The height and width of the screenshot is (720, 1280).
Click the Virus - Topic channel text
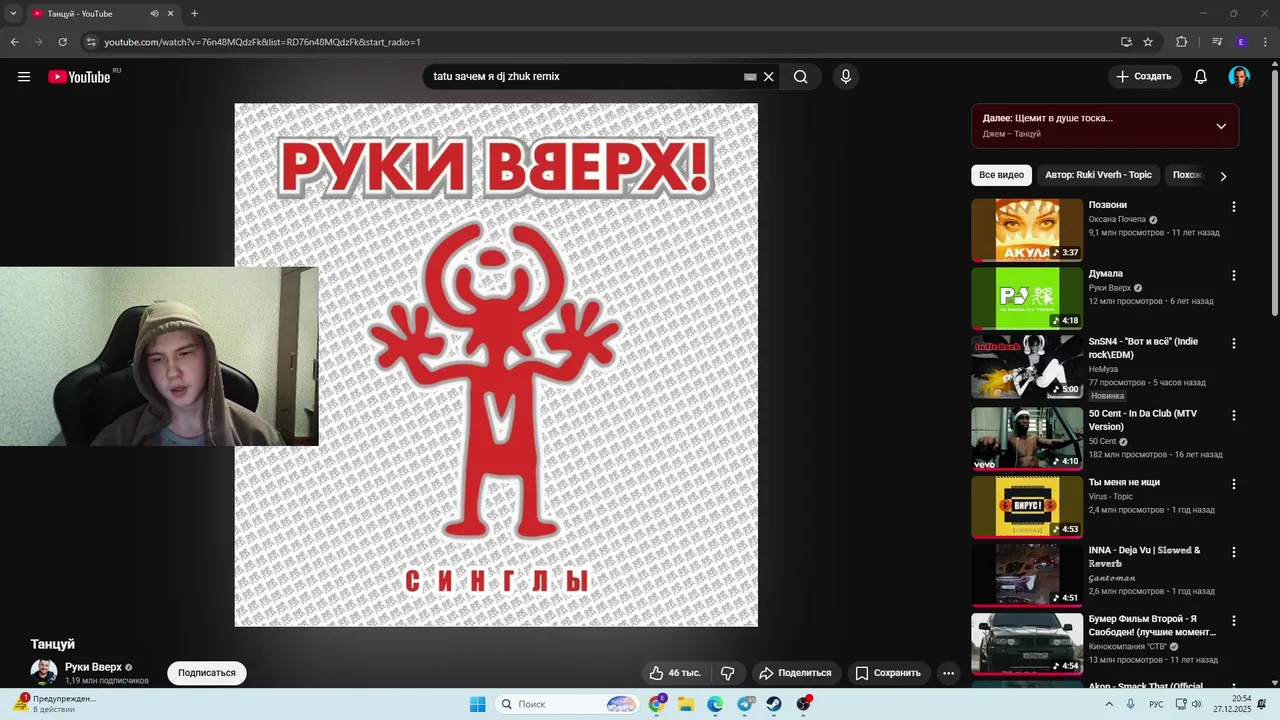[x=1111, y=496]
